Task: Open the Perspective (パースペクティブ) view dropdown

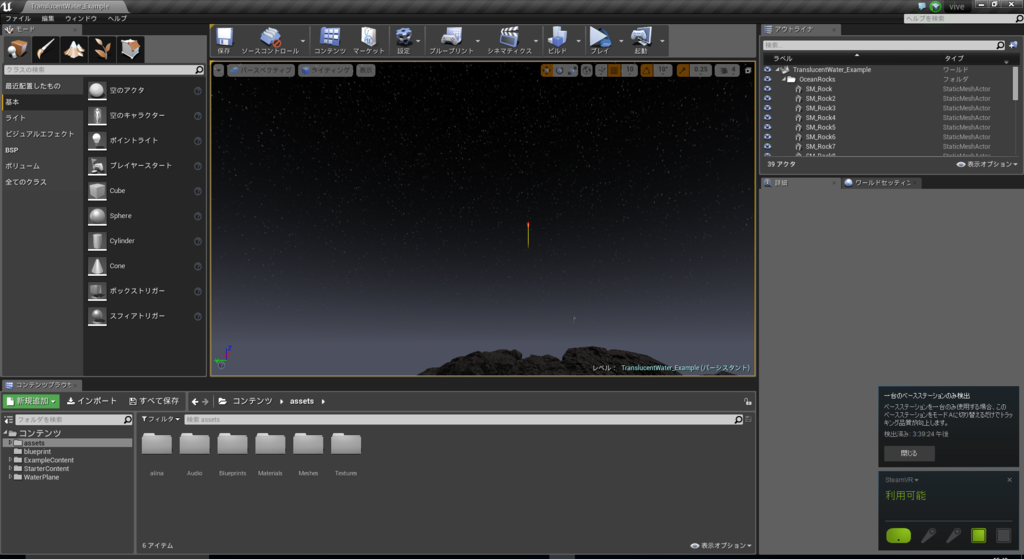Action: pyautogui.click(x=261, y=70)
